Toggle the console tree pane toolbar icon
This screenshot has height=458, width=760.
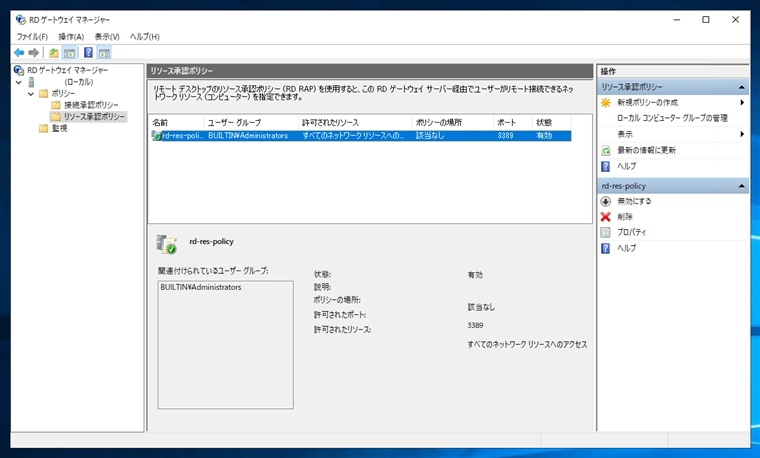pos(69,53)
